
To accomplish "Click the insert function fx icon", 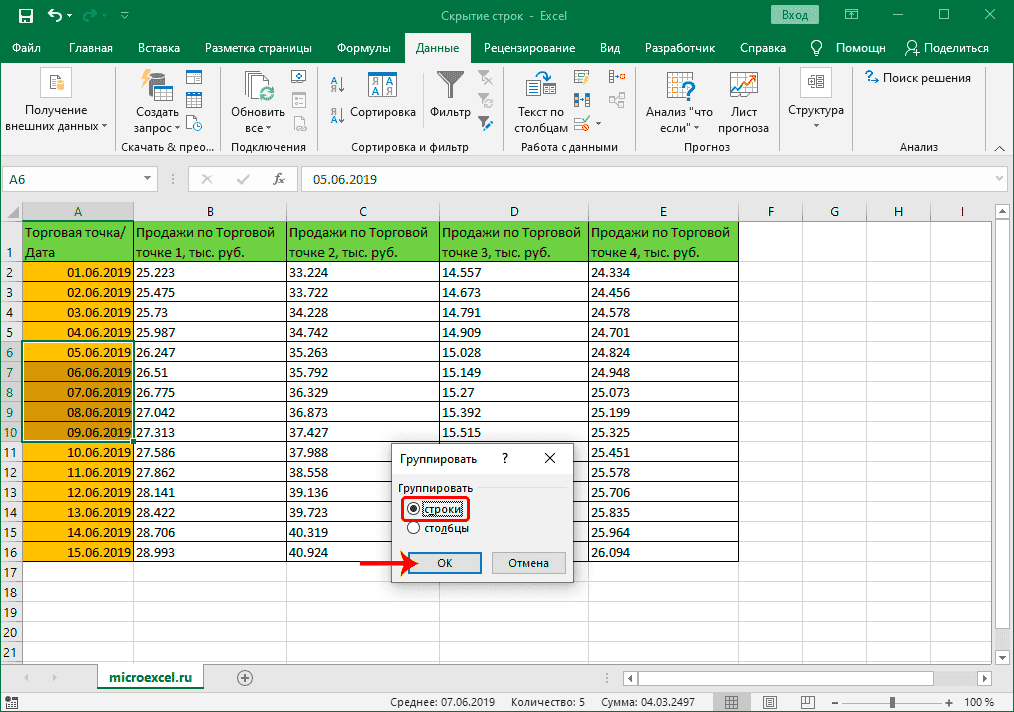I will click(x=280, y=179).
